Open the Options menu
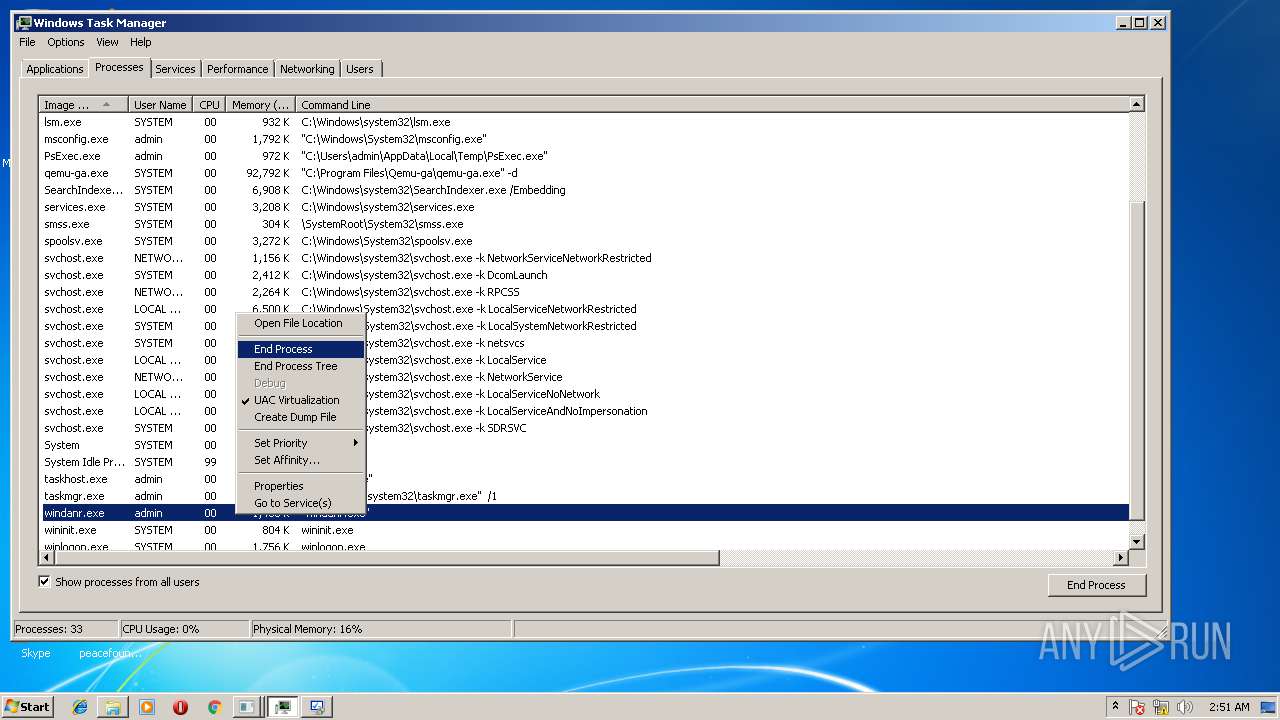This screenshot has height=720, width=1280. coord(66,42)
